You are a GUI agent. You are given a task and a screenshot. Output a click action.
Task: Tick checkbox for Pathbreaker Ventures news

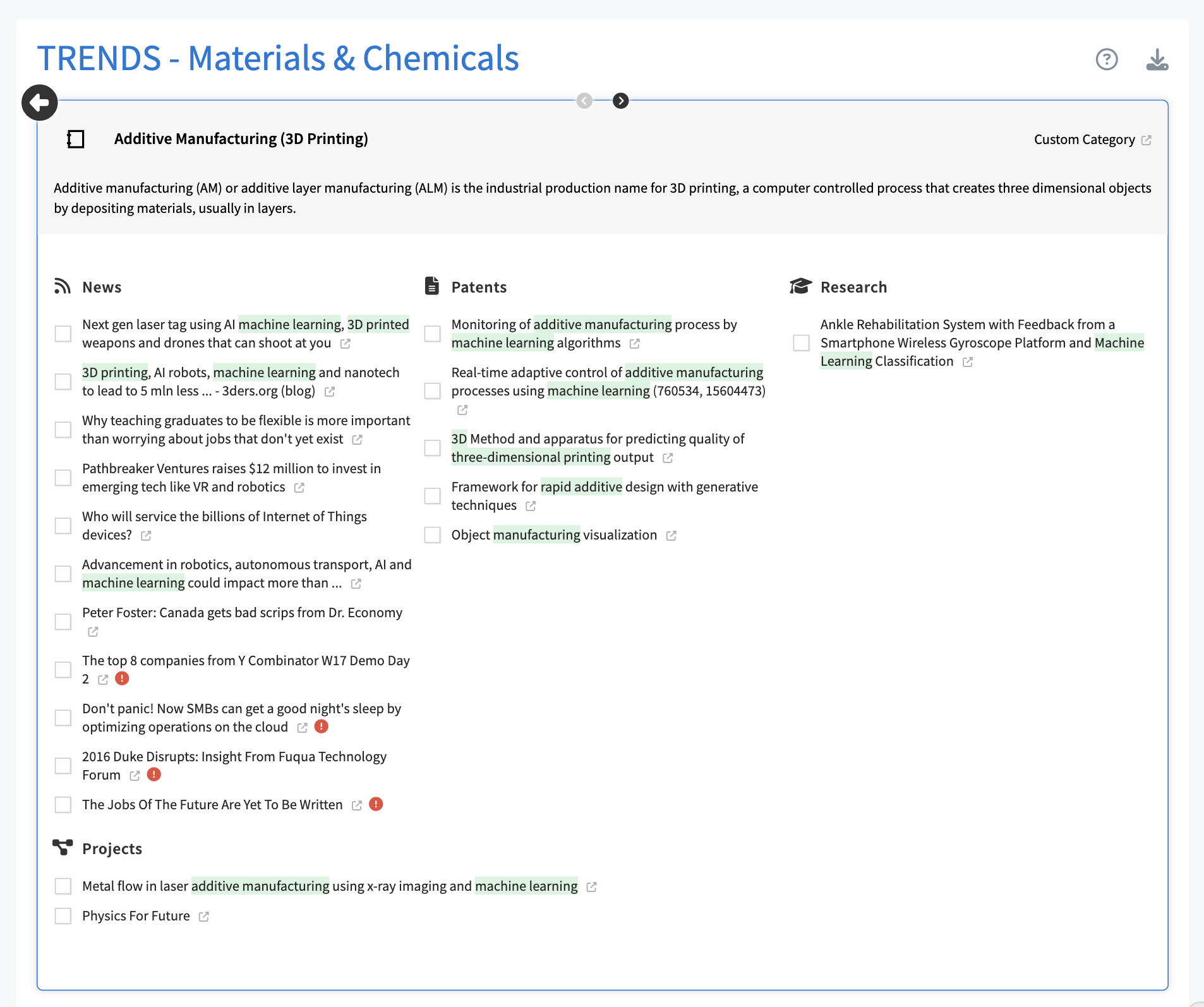click(63, 478)
